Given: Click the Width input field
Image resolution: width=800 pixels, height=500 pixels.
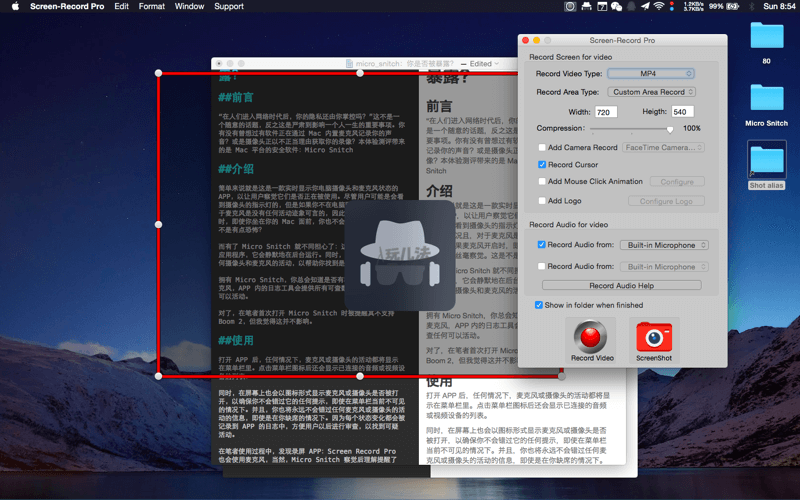Looking at the screenshot, I should [606, 112].
